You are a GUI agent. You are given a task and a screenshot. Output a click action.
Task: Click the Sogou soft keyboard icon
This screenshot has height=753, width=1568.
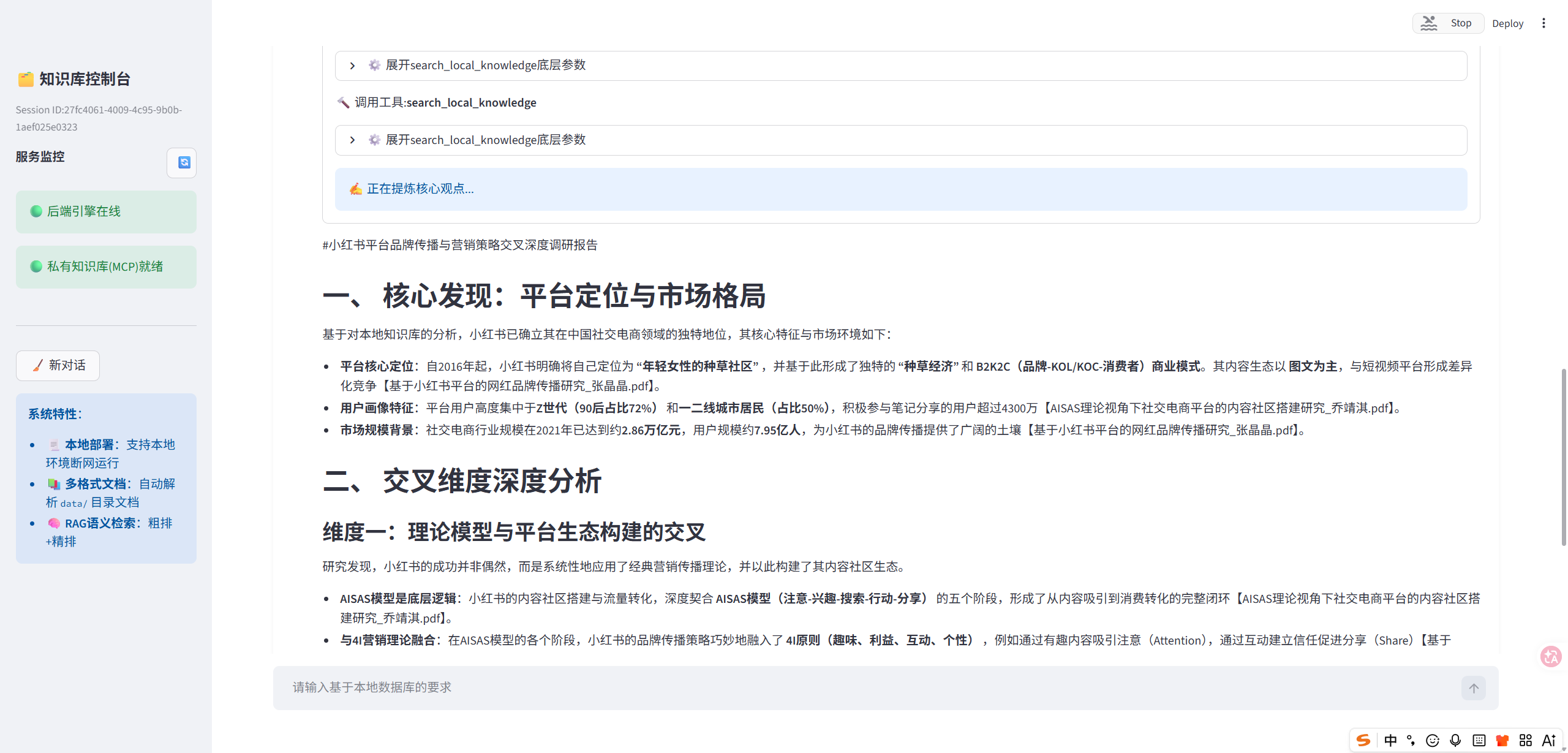point(1479,740)
